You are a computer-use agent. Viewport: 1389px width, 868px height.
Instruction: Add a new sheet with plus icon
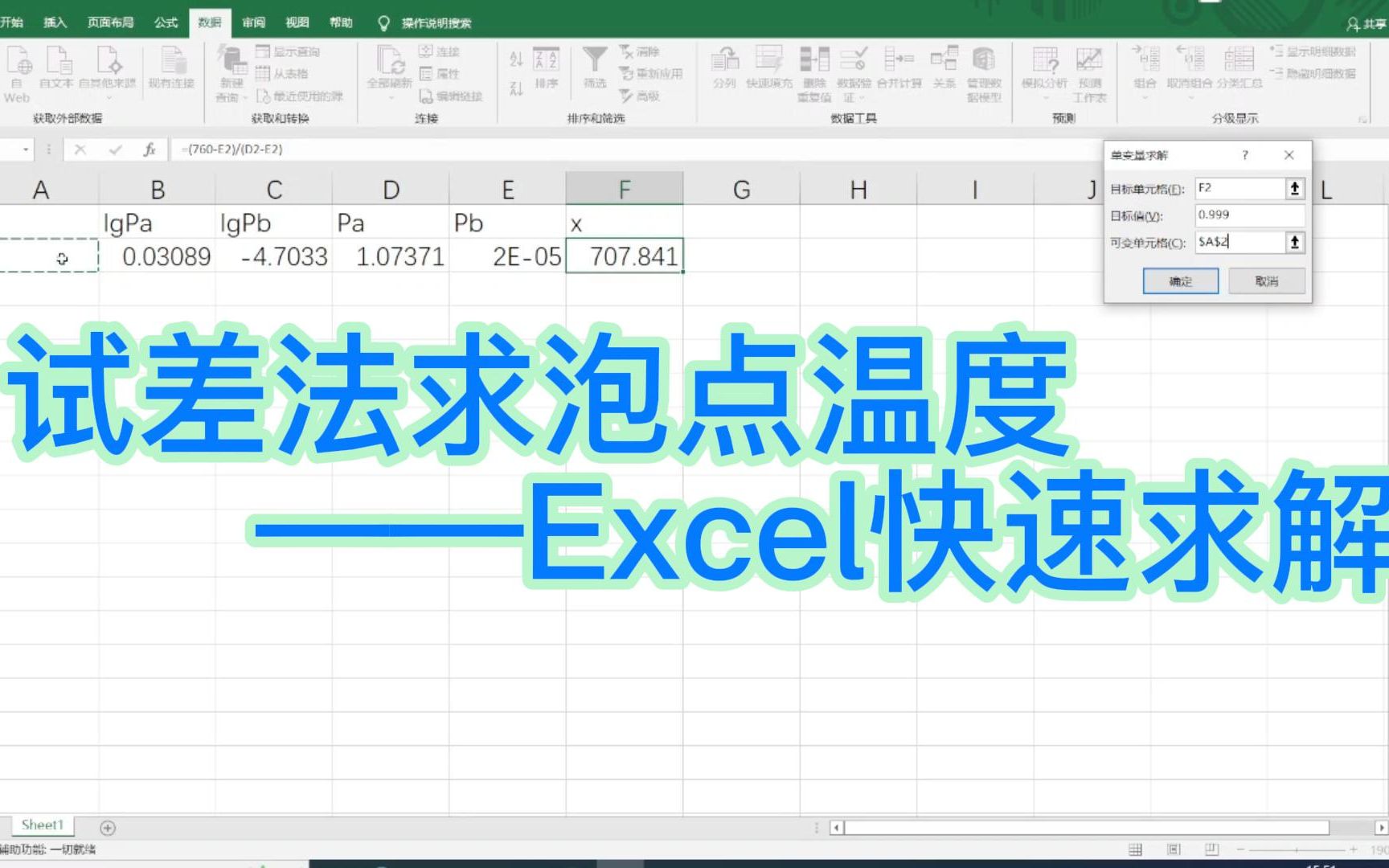108,827
